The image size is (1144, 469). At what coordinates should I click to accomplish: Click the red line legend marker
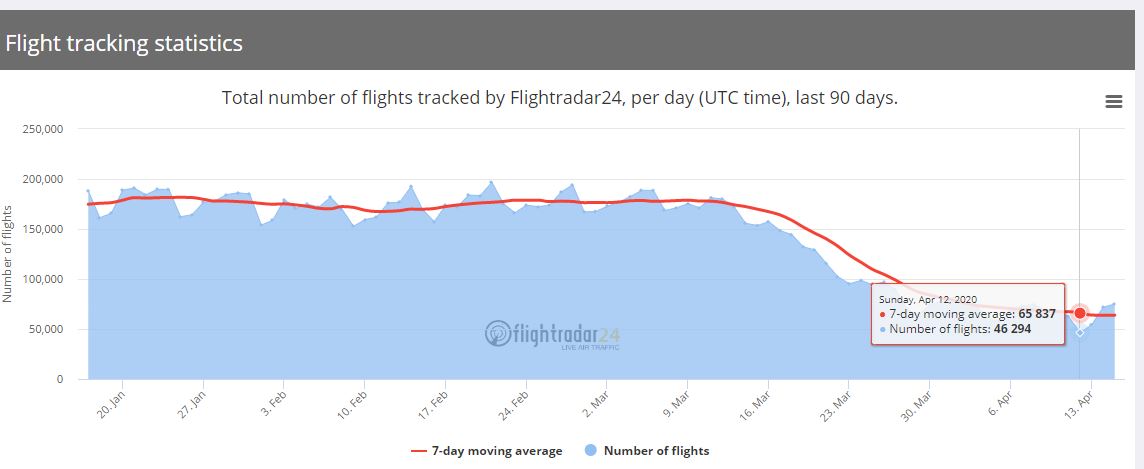(419, 451)
